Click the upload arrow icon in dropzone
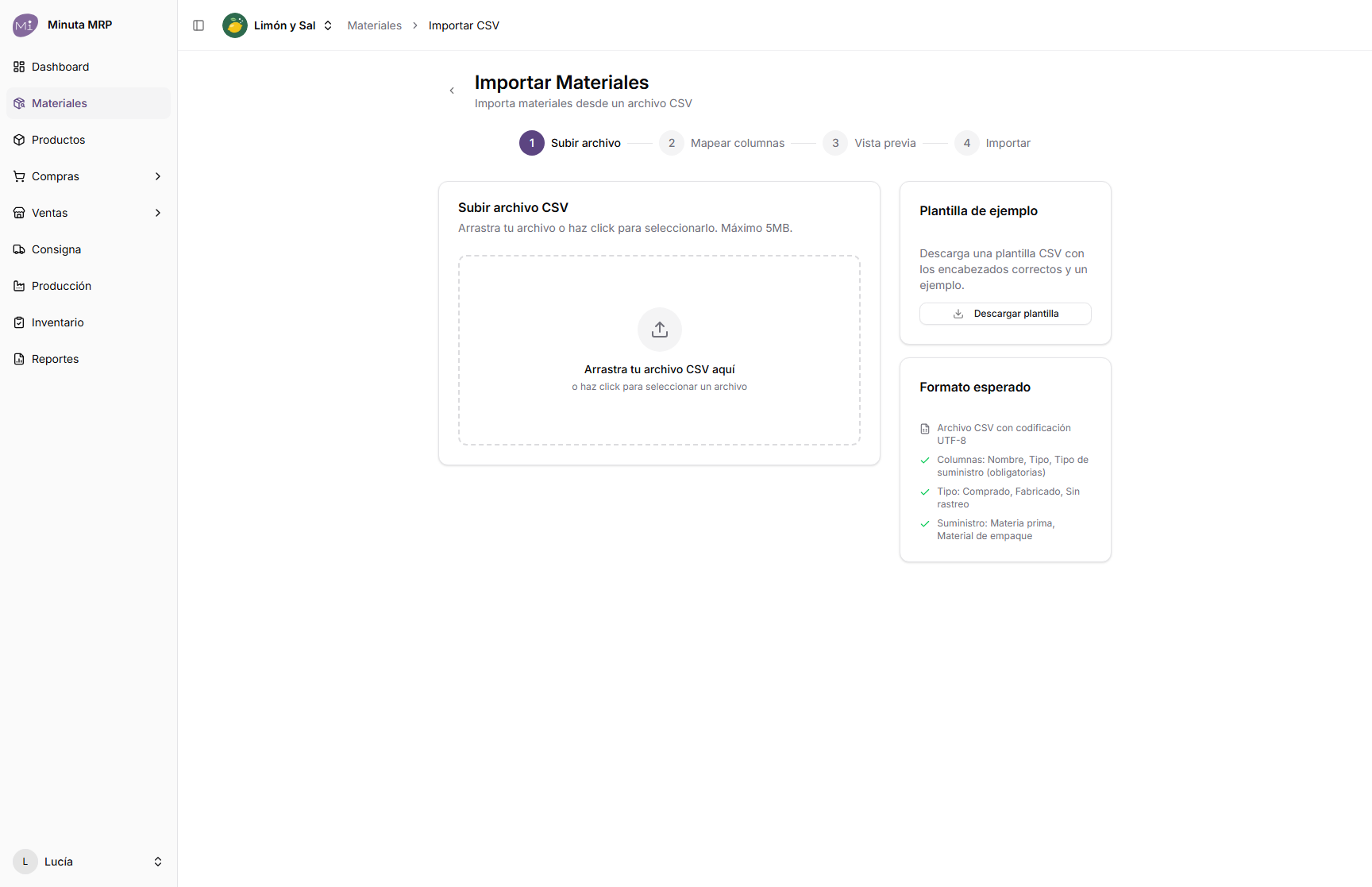Image resolution: width=1372 pixels, height=887 pixels. (660, 330)
